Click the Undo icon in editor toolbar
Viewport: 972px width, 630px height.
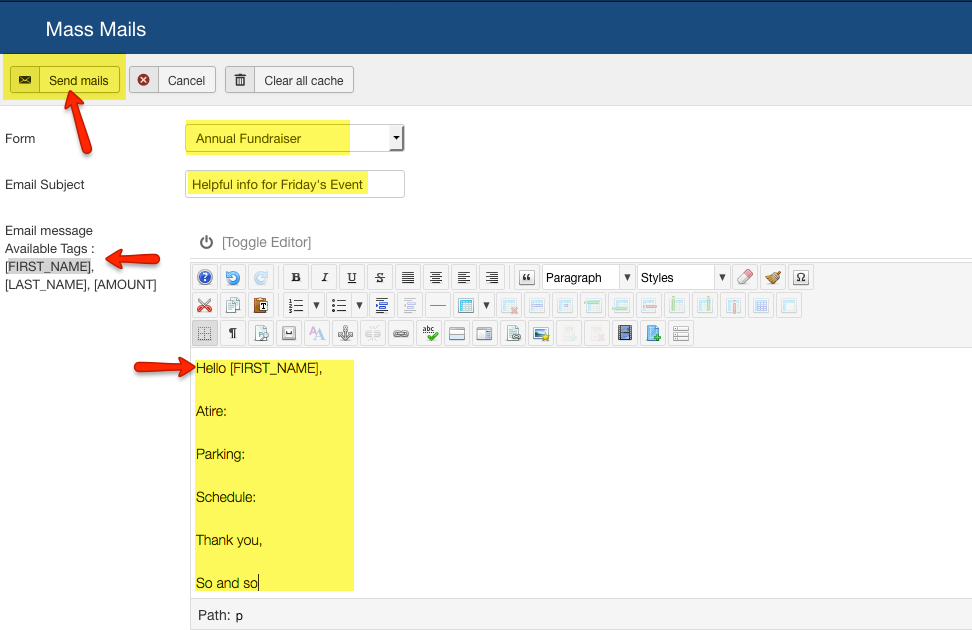(232, 278)
